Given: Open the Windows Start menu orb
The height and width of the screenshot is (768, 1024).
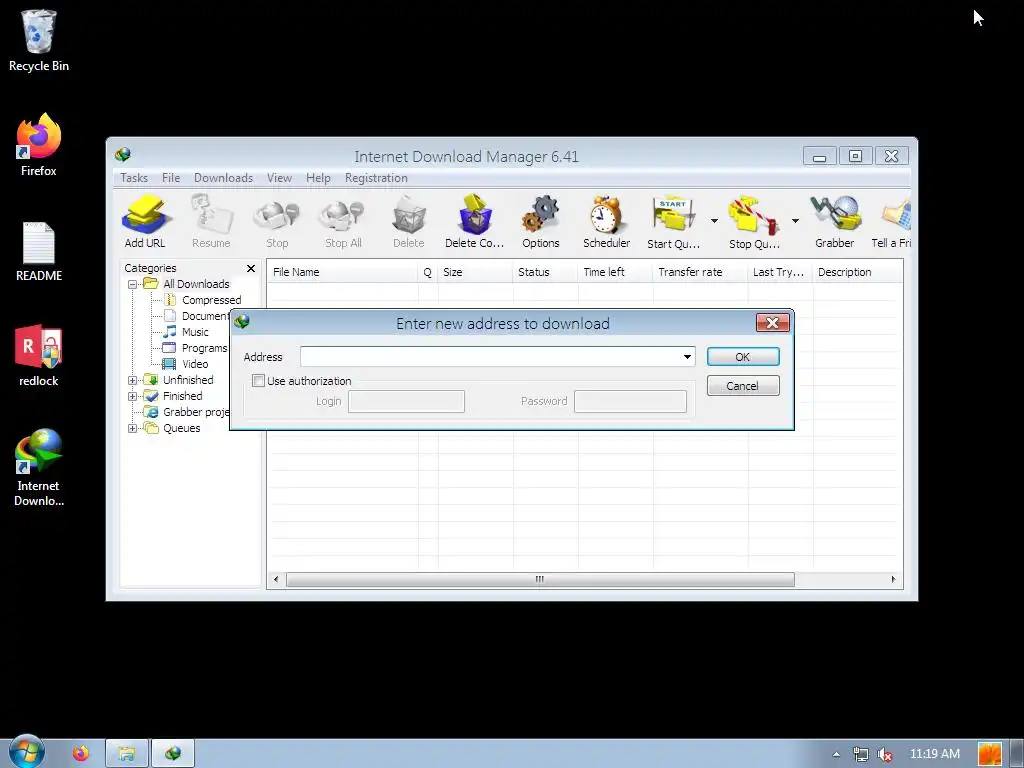Looking at the screenshot, I should coord(26,752).
